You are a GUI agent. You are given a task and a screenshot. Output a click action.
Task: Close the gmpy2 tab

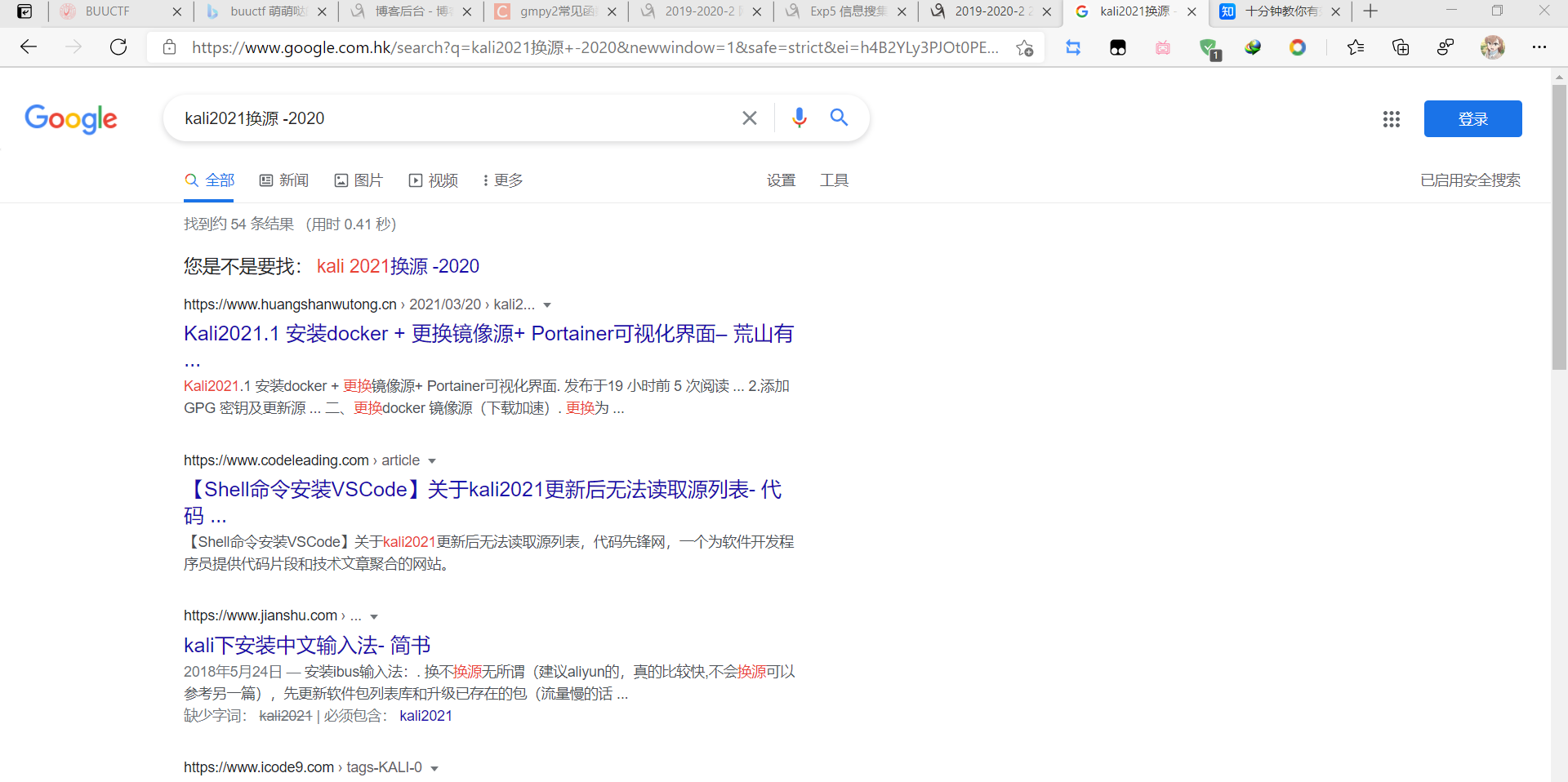point(612,11)
